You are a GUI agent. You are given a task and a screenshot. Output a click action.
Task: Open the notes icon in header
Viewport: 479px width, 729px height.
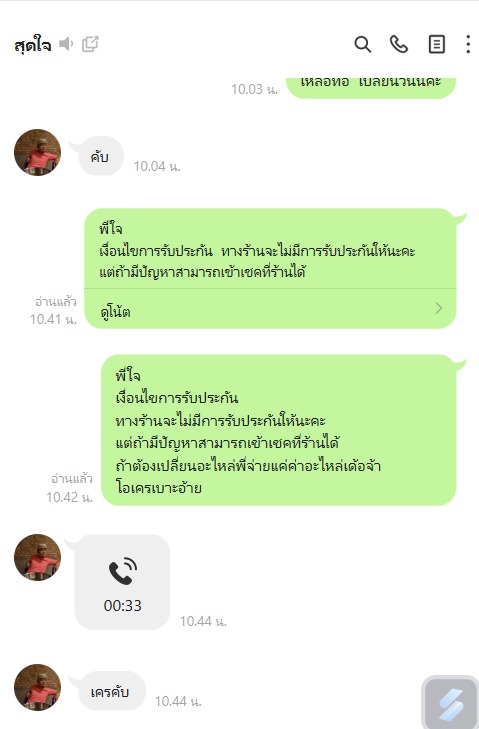(436, 45)
